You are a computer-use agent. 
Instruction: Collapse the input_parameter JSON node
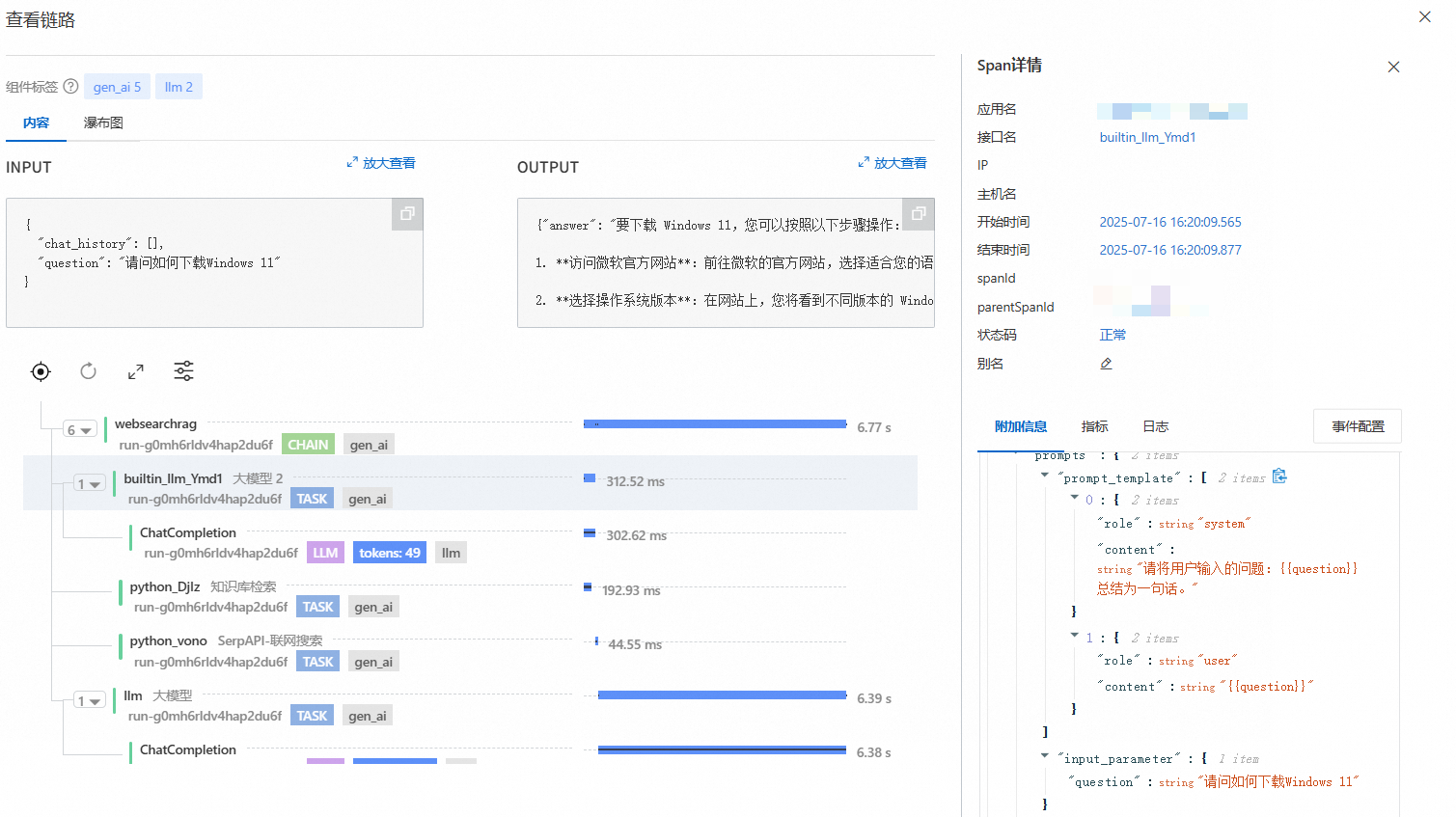coord(1045,757)
